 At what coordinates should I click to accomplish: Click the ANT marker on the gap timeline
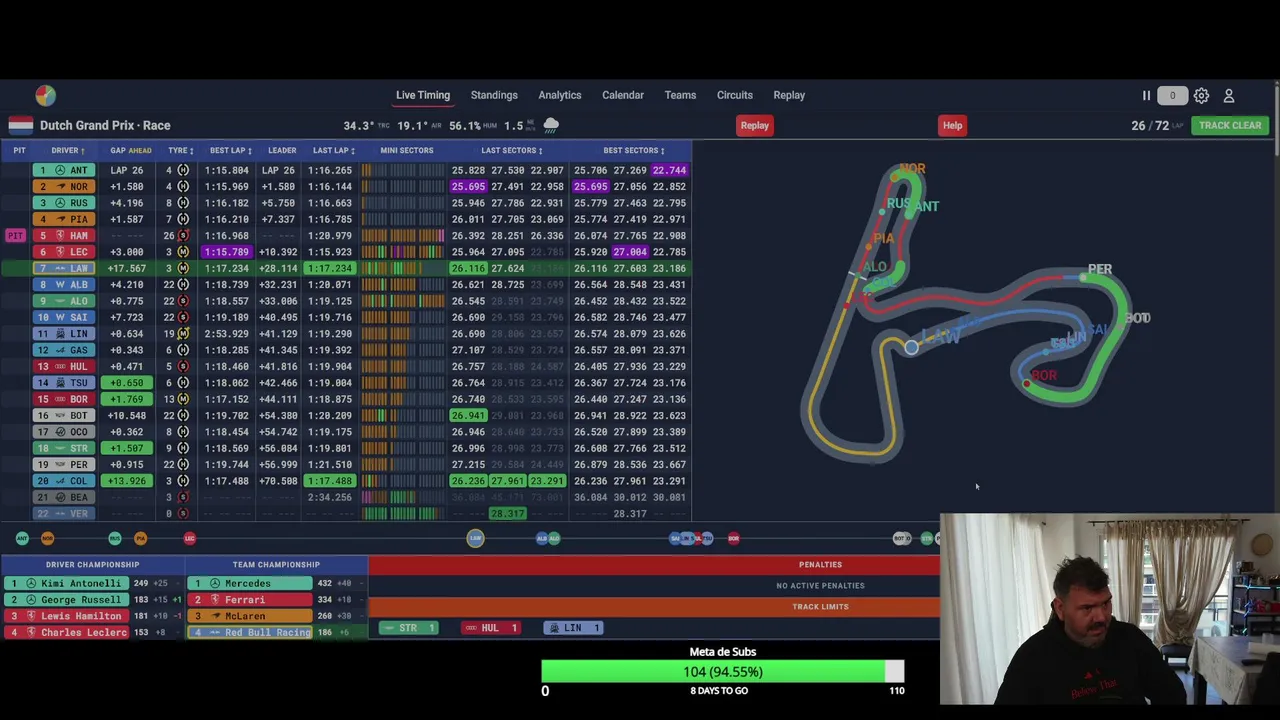[x=22, y=539]
